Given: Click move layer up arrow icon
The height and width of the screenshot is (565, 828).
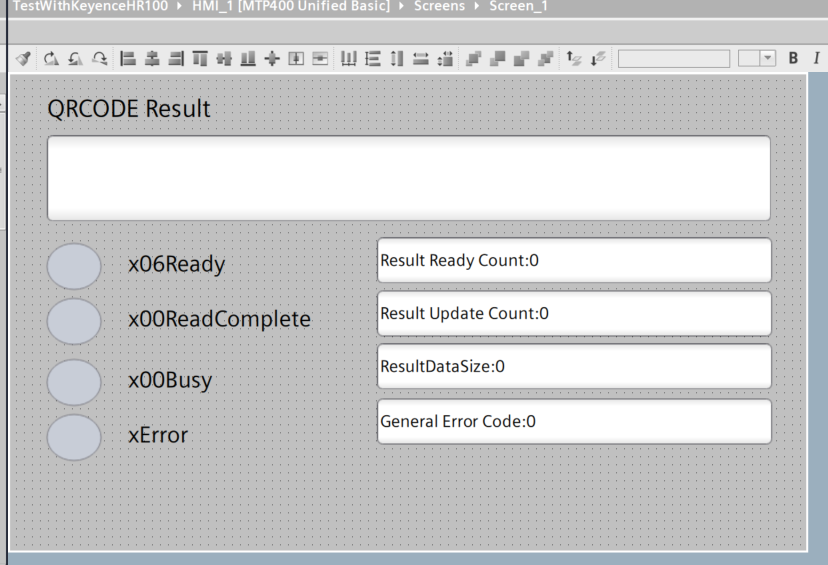Looking at the screenshot, I should click(573, 58).
